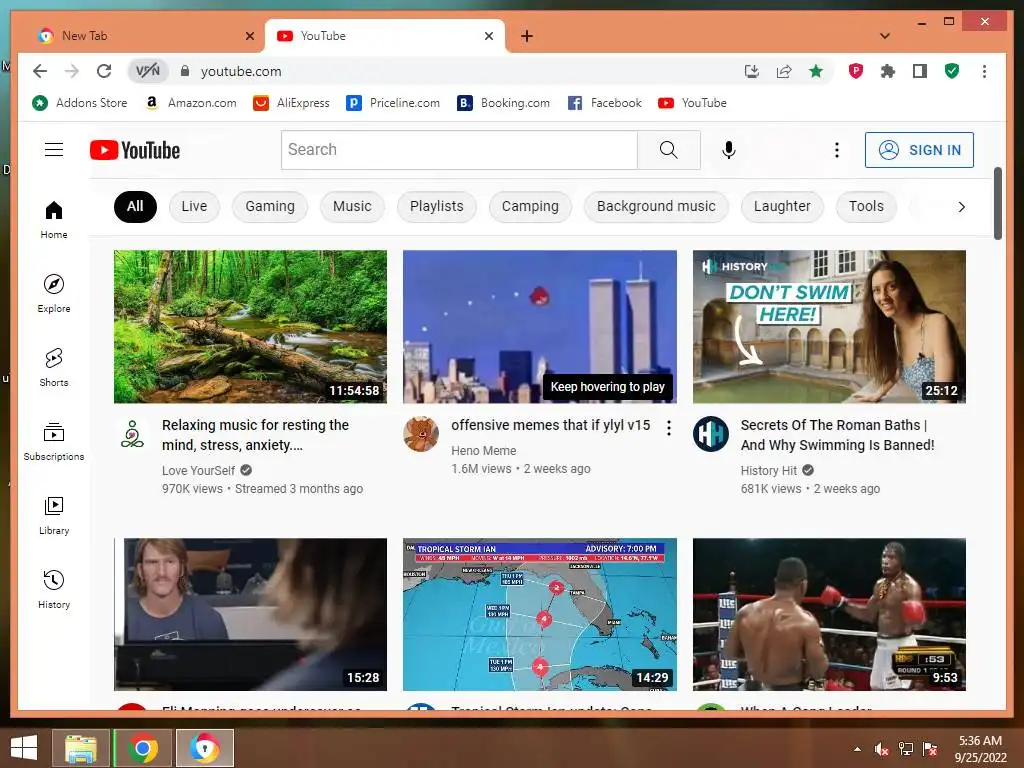
Task: Click the page vertical scrollbar thumb
Action: (x=998, y=203)
